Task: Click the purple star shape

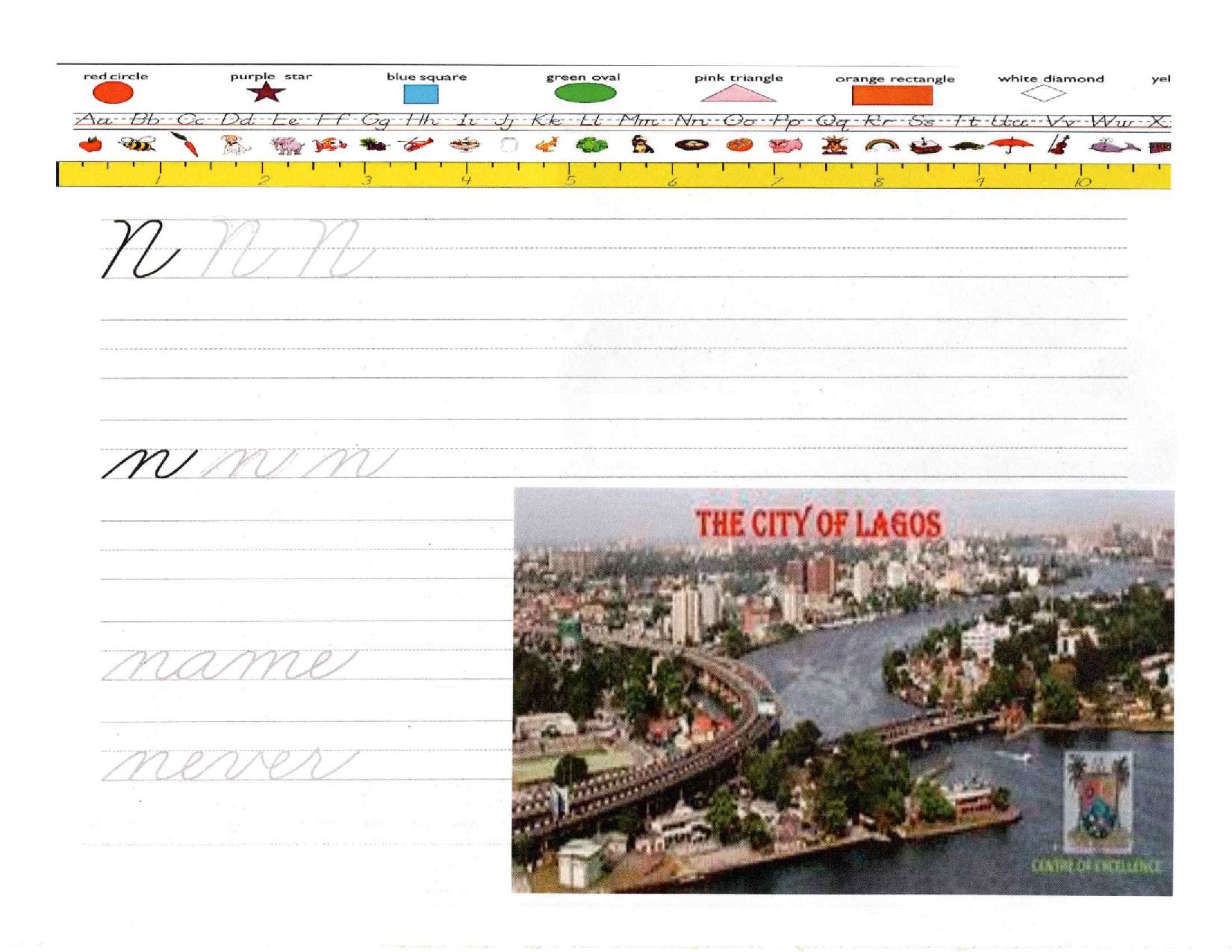Action: click(267, 92)
